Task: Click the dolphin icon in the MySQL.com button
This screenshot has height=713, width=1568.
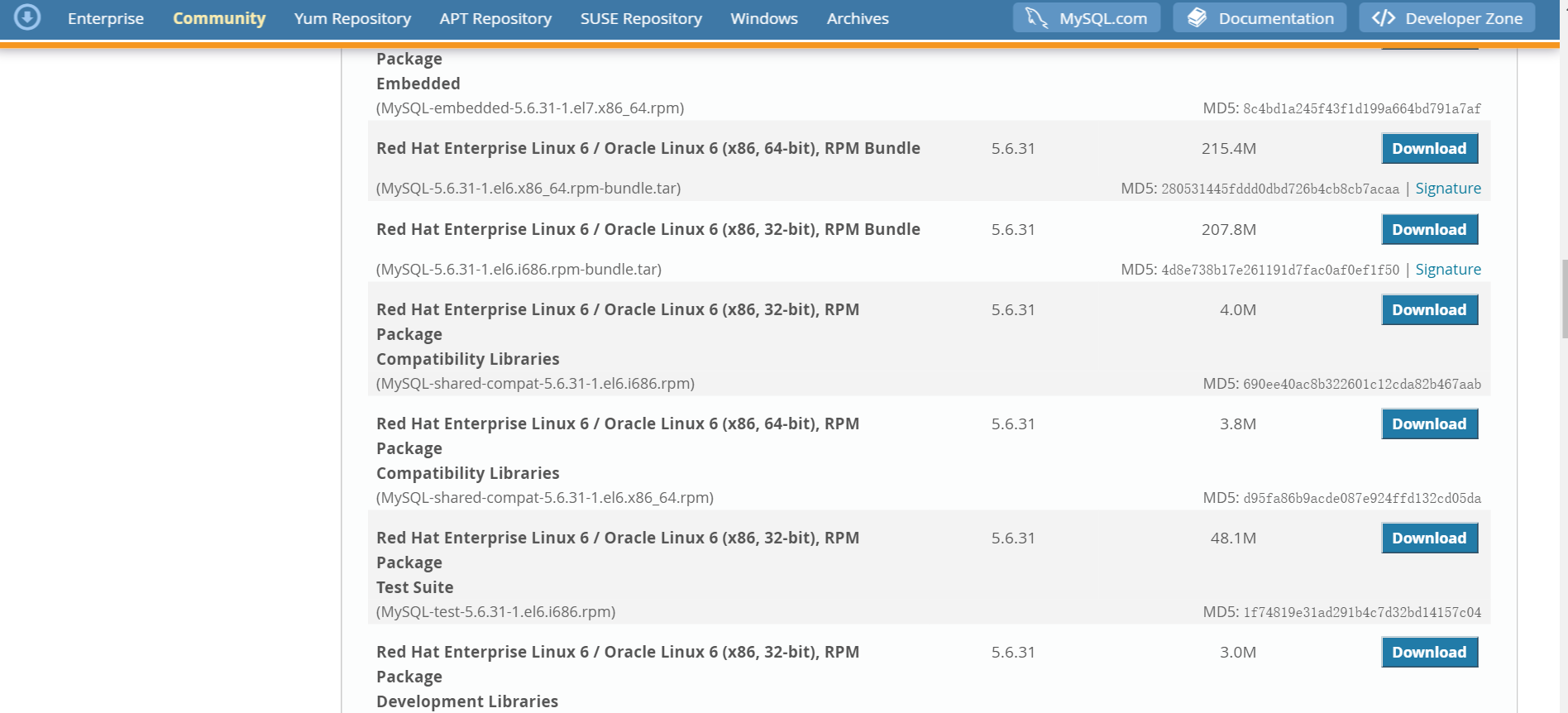Action: [1036, 17]
